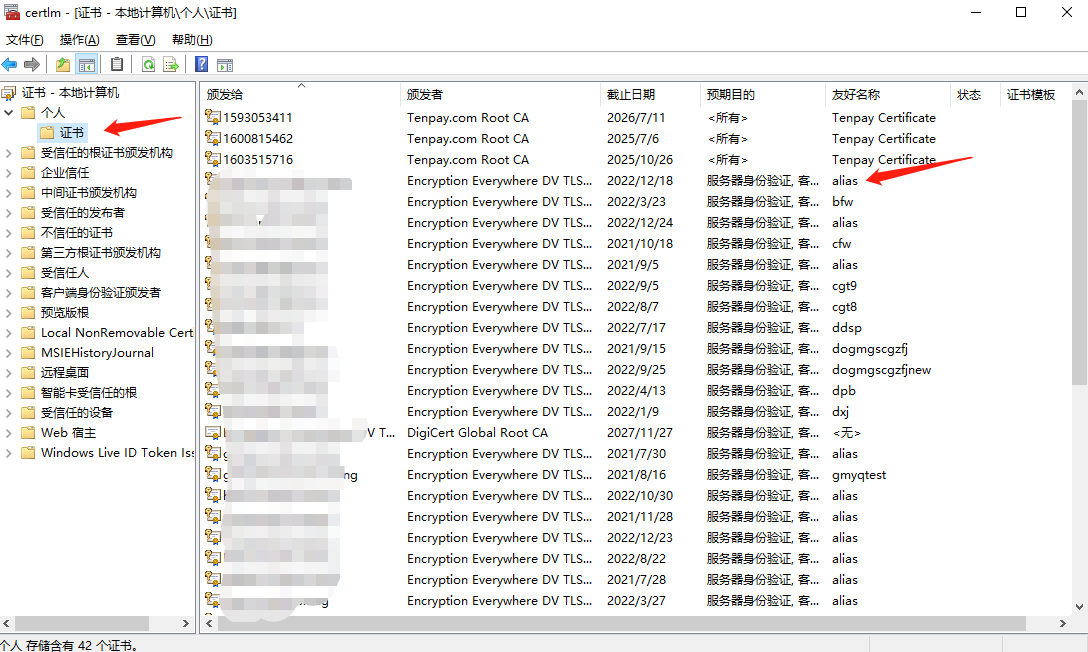This screenshot has height=652, width=1088.
Task: Expand the 不信任的证书 tree node
Action: click(8, 232)
